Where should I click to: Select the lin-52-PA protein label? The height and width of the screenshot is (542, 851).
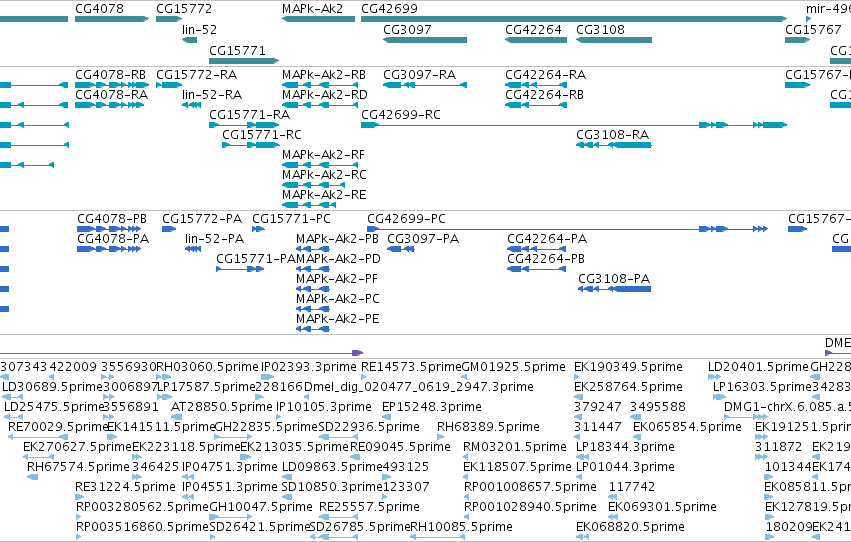[x=214, y=239]
